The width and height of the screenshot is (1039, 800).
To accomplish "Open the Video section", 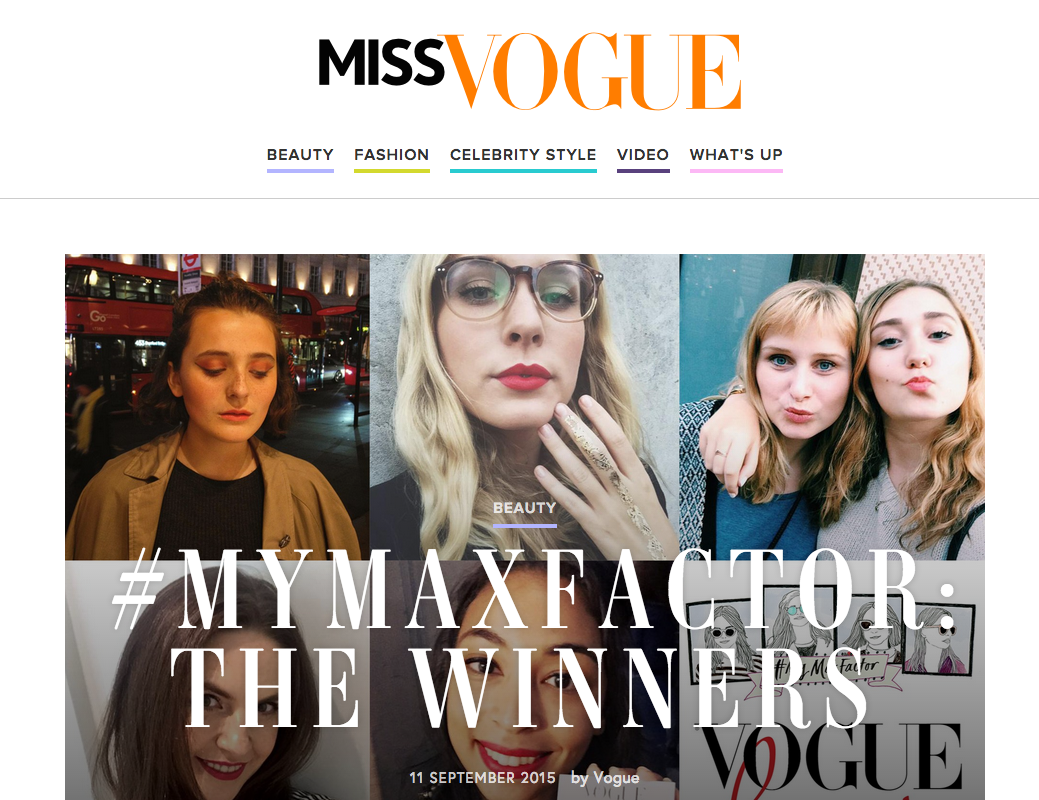I will click(x=643, y=155).
